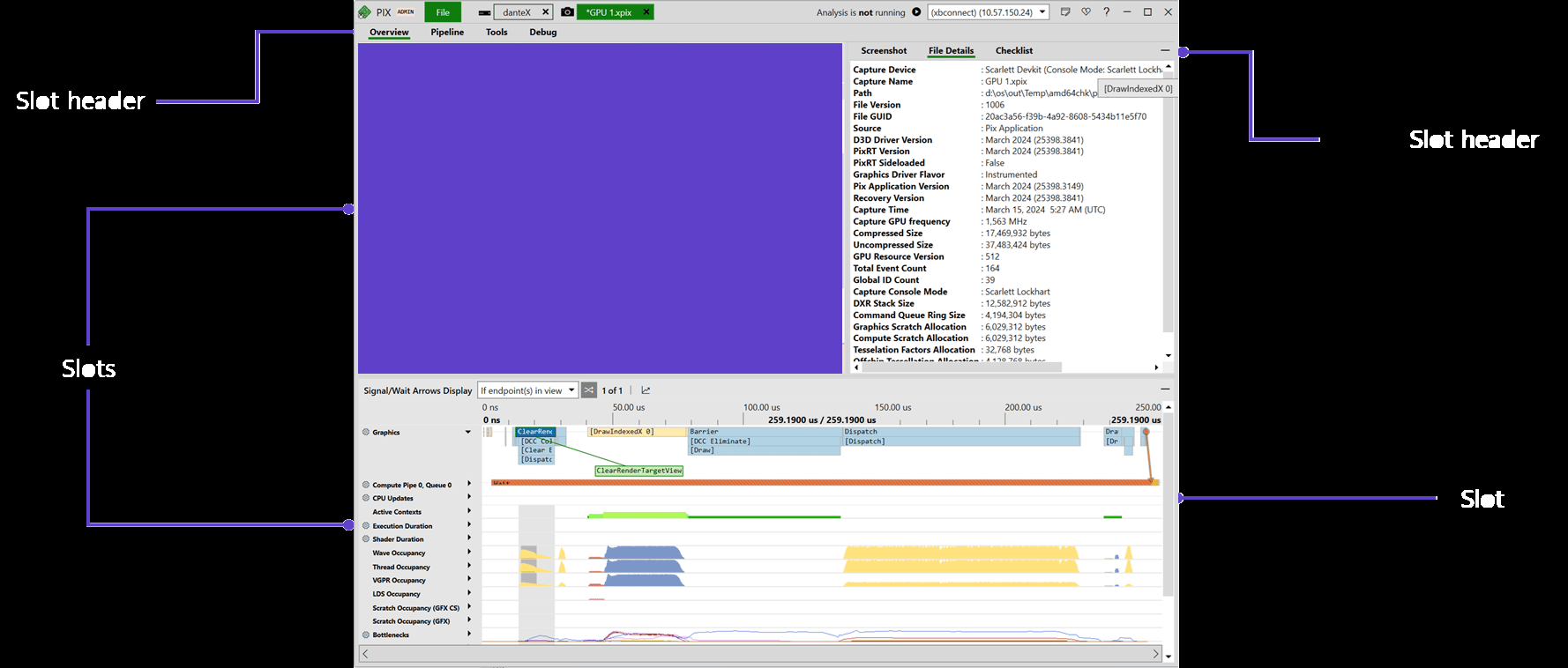Screen dimensions: 1568x668
Task: Click the File Details scroll-down arrow
Action: click(1169, 355)
